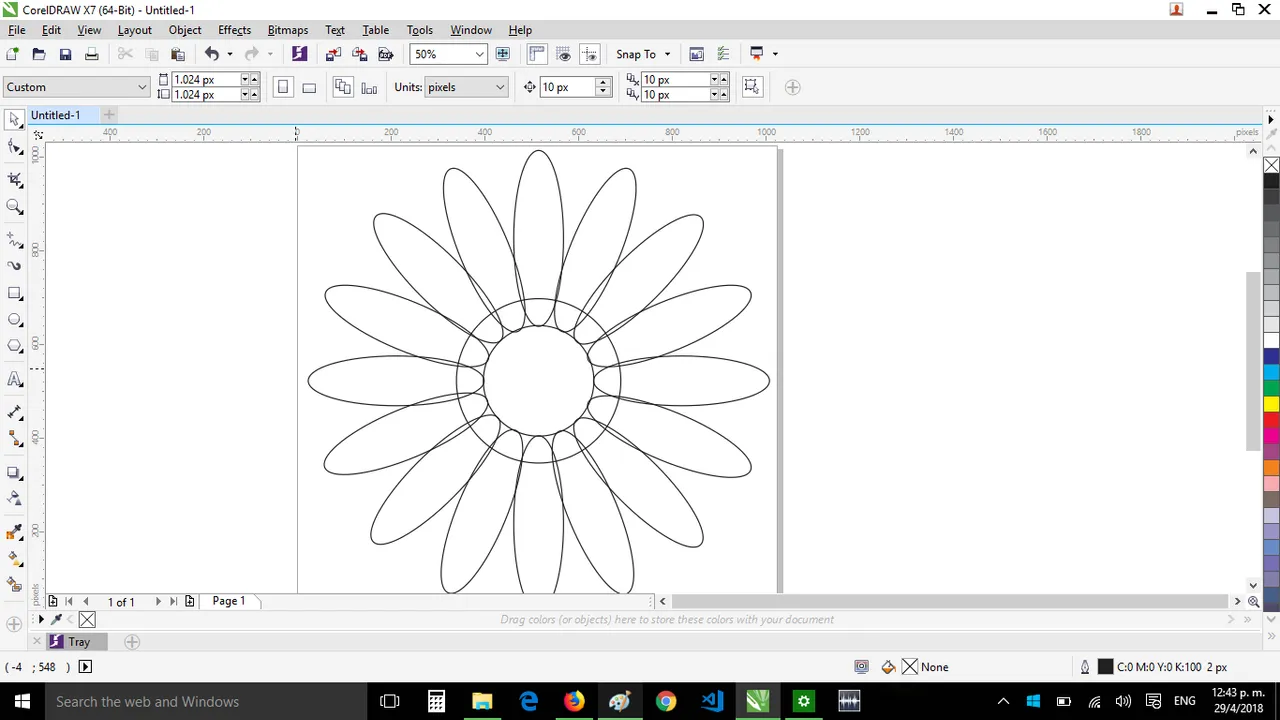Select the Freehand drawing tool
The height and width of the screenshot is (720, 1280).
coord(14,240)
